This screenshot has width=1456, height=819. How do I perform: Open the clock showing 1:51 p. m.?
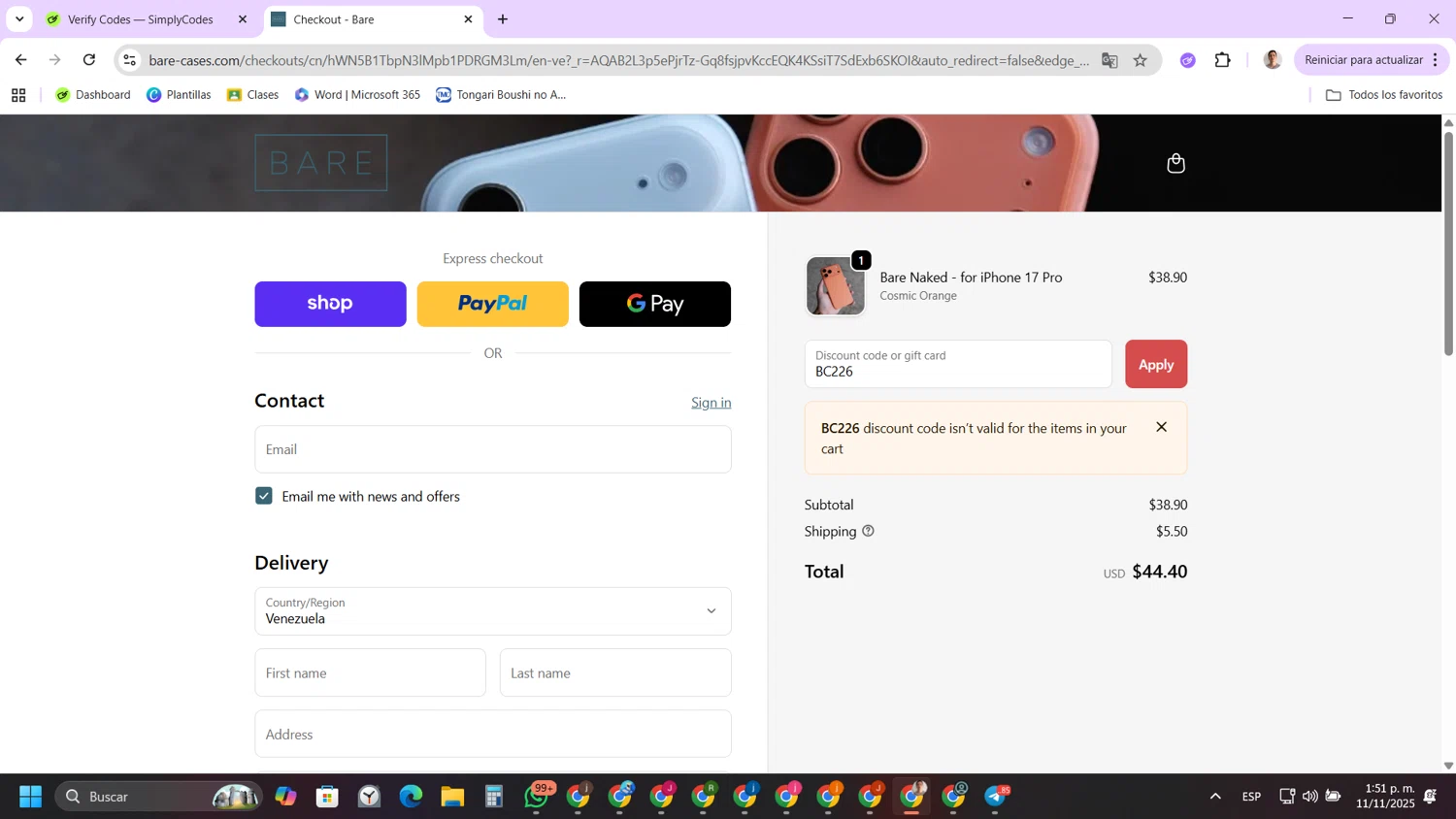click(x=1385, y=797)
